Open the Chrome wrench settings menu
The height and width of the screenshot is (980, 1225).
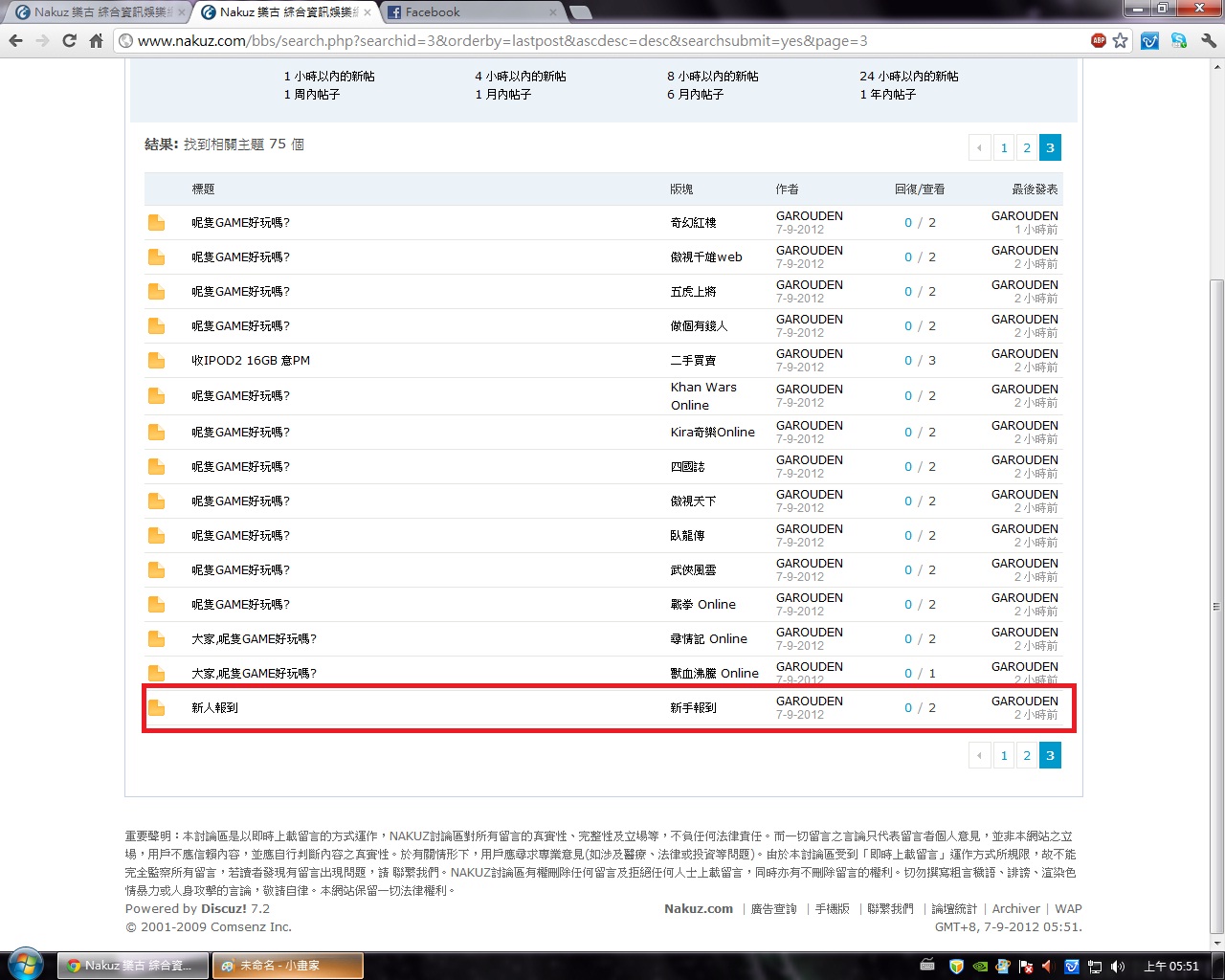[1208, 40]
